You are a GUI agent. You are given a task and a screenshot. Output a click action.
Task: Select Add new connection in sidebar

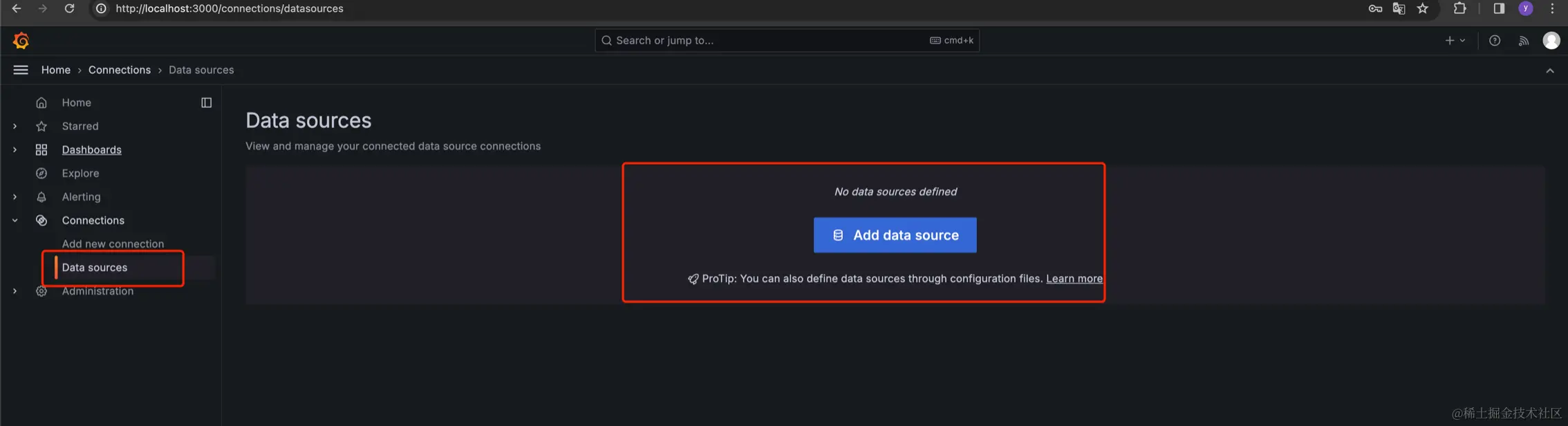pyautogui.click(x=113, y=244)
